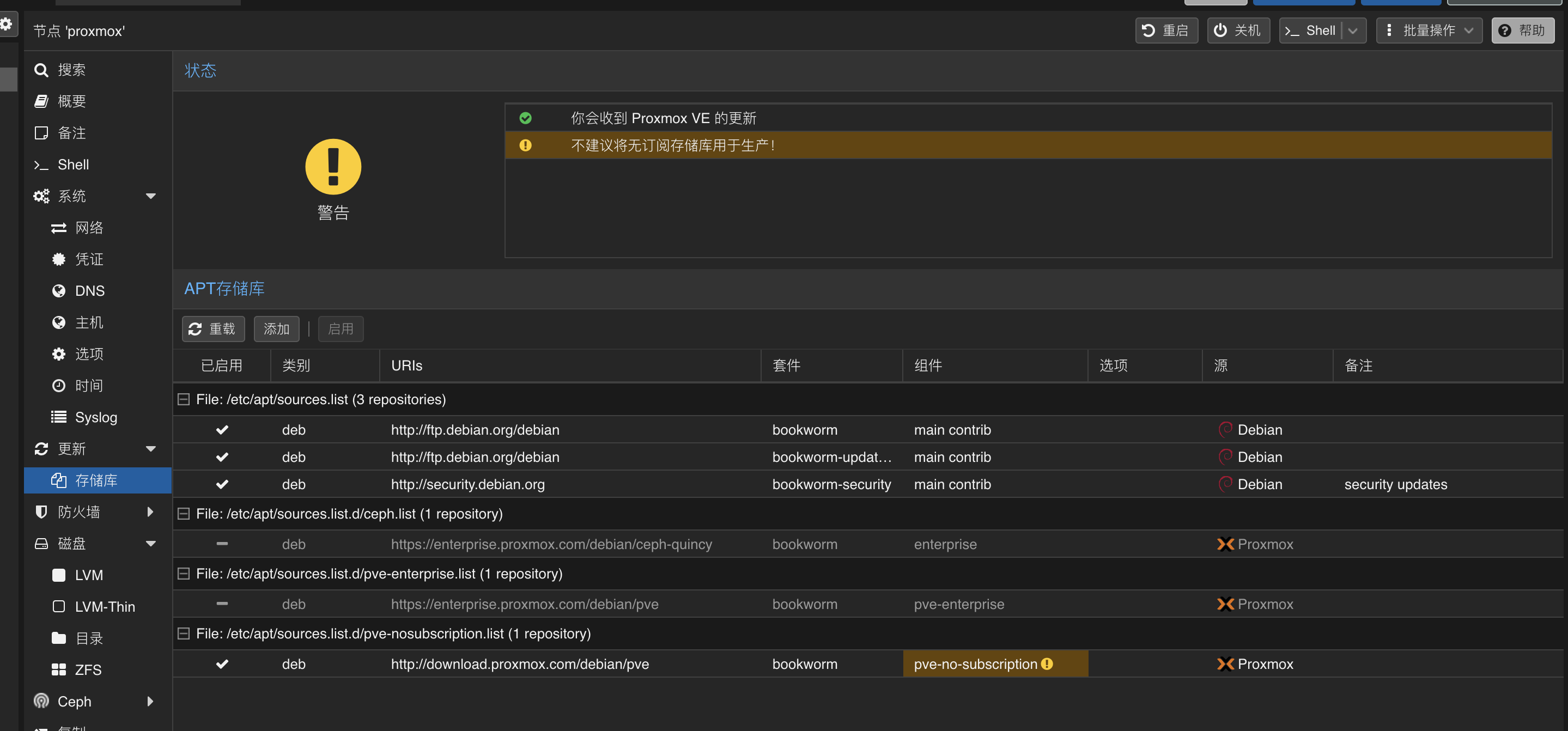Image resolution: width=1568 pixels, height=731 pixels.
Task: Collapse the pve-nosubscription.list file group
Action: (183, 634)
